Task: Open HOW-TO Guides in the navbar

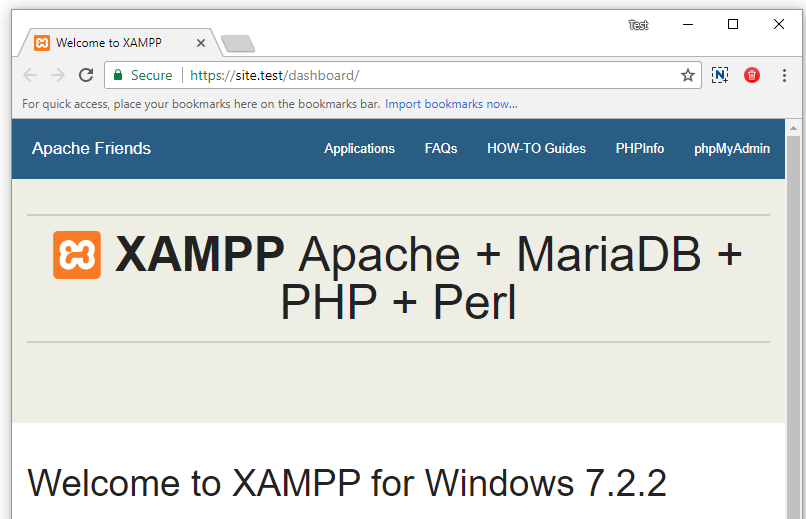Action: click(536, 149)
